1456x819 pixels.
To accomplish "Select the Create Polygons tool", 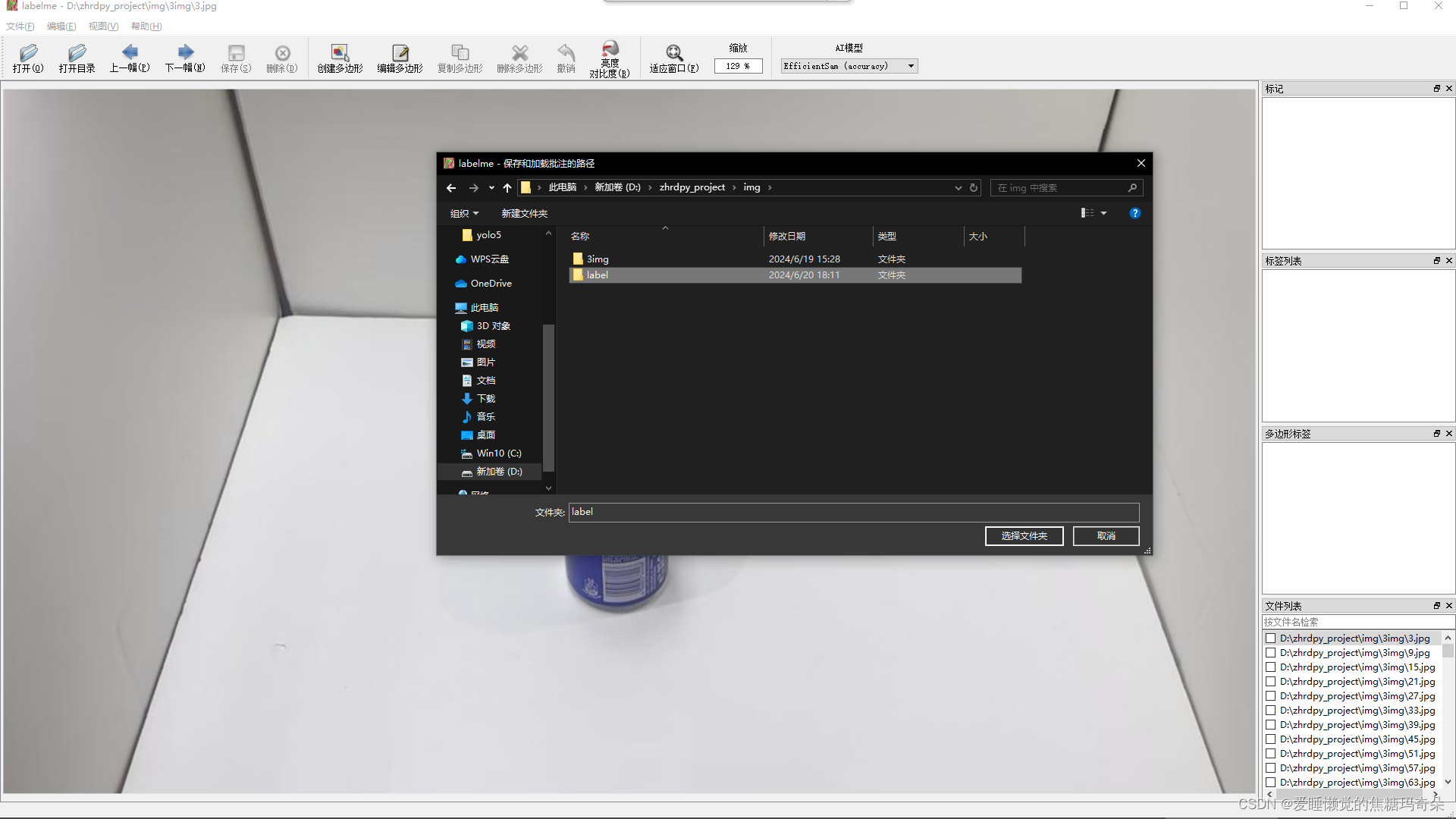I will click(340, 58).
